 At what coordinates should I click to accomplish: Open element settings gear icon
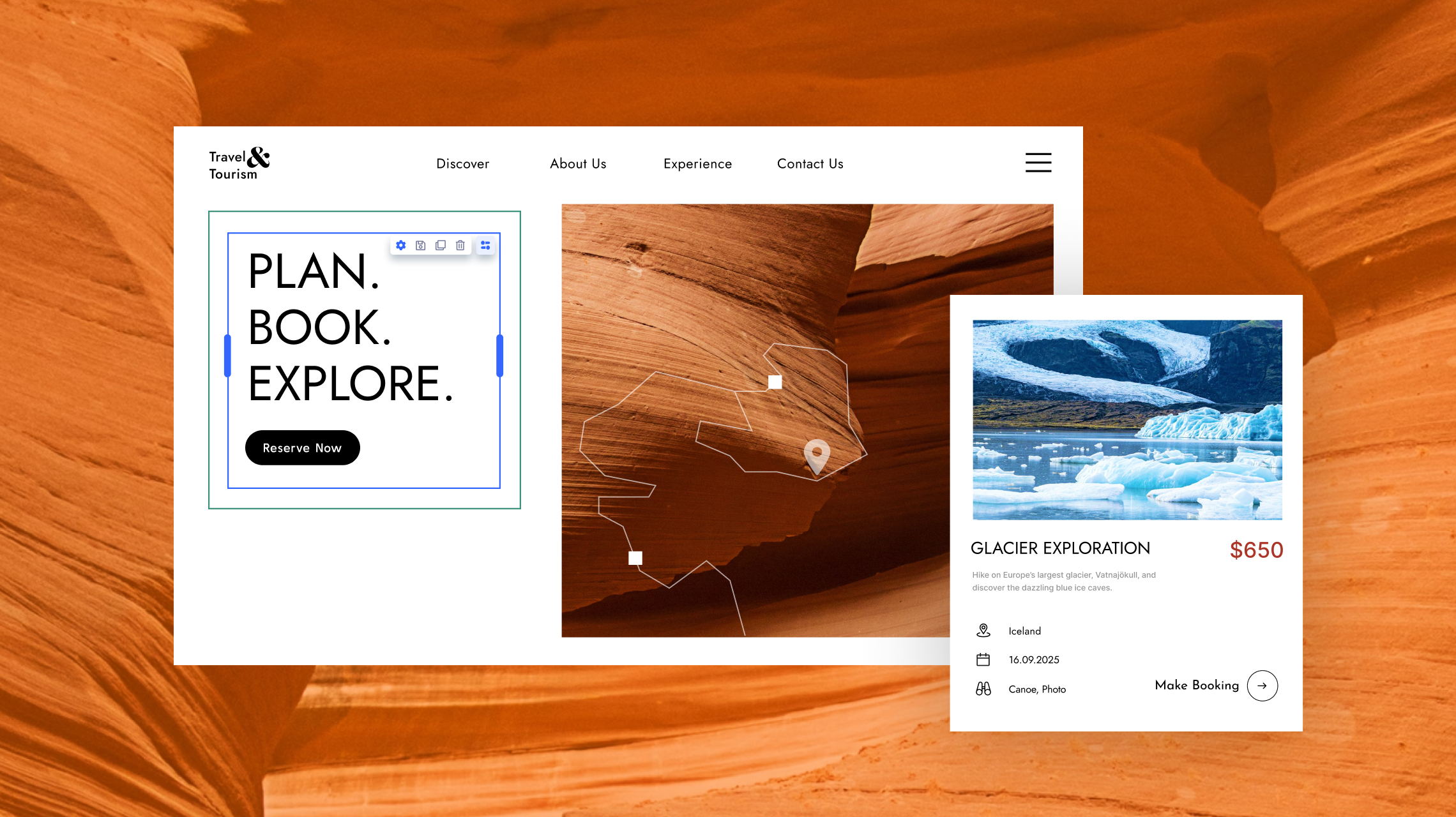(x=401, y=245)
